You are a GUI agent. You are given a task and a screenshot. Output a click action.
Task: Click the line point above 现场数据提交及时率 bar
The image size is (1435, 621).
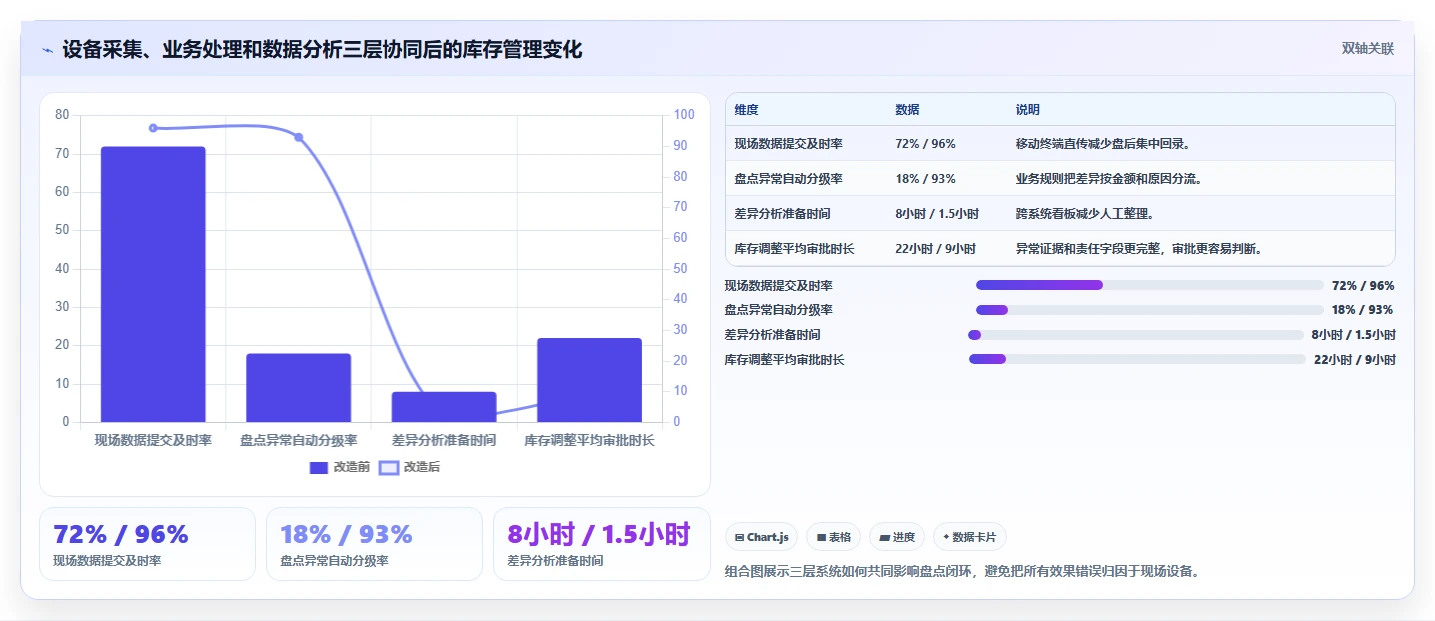pyautogui.click(x=153, y=128)
